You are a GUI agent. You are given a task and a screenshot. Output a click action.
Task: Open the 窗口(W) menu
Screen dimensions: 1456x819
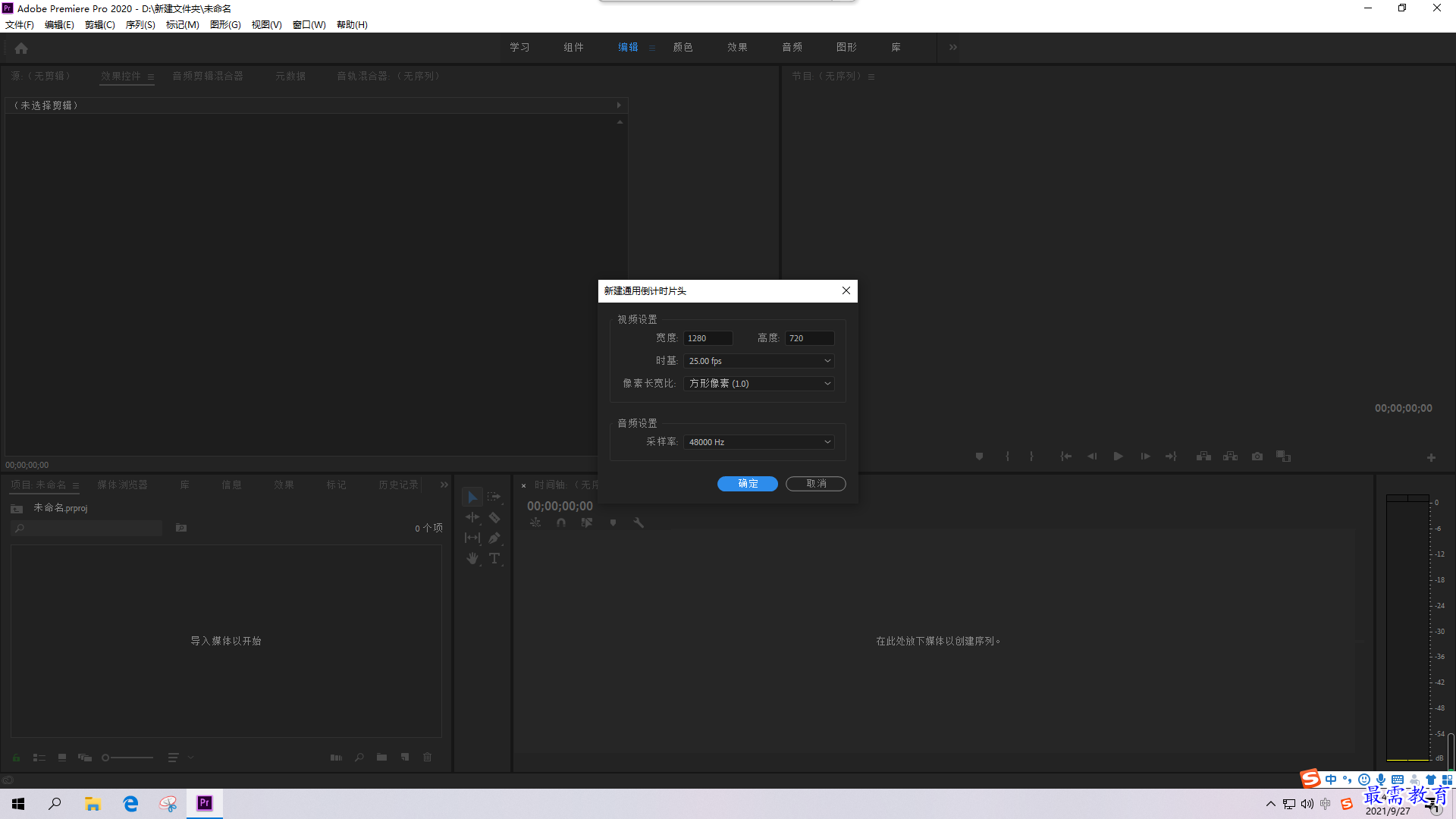click(309, 25)
